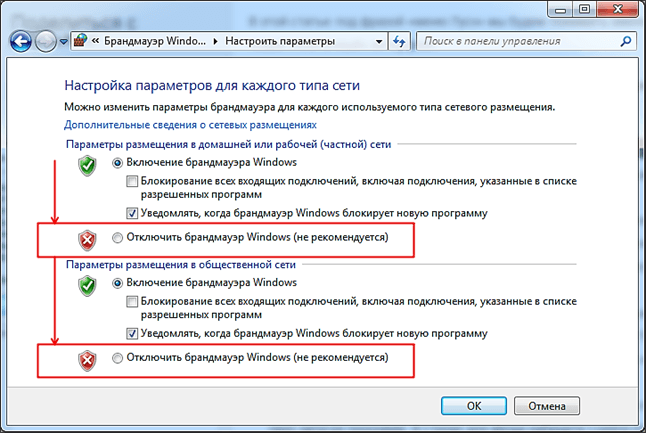The image size is (646, 433).
Task: Select 'Включение брандмауэра Windows' for public network
Action: (x=119, y=283)
